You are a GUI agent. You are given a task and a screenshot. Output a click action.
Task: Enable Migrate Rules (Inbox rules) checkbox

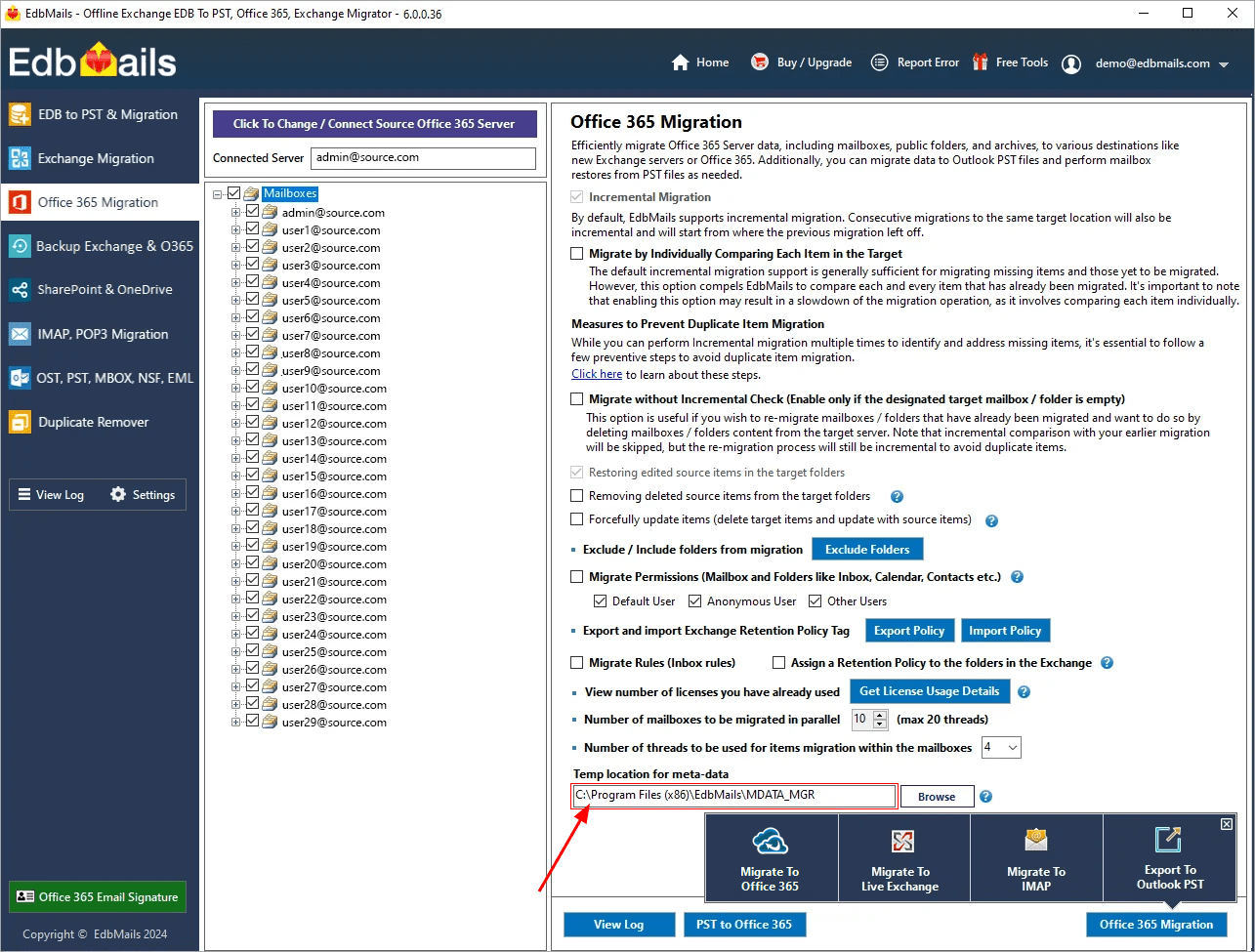577,663
